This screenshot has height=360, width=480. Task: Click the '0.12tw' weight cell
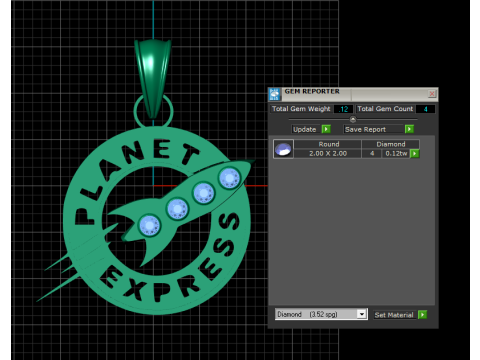[x=396, y=153]
